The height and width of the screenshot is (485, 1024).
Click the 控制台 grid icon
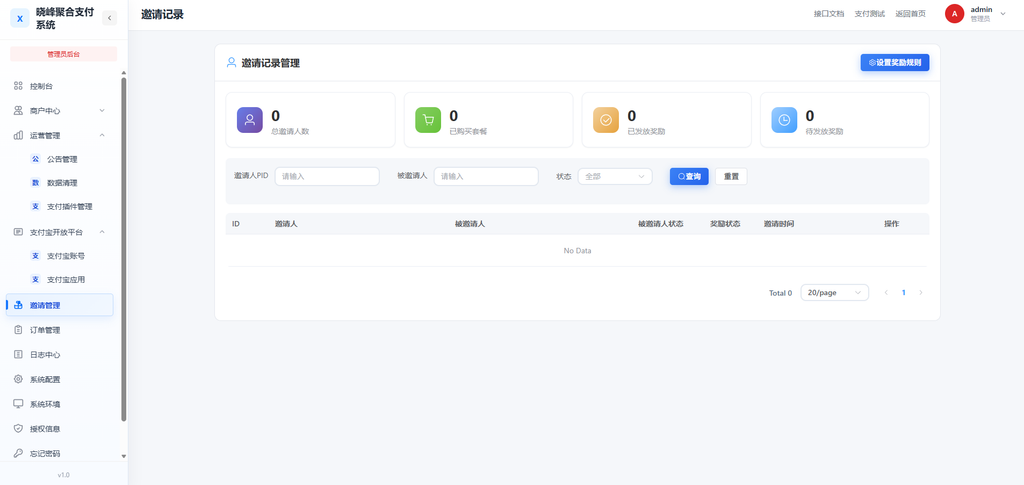tap(18, 86)
